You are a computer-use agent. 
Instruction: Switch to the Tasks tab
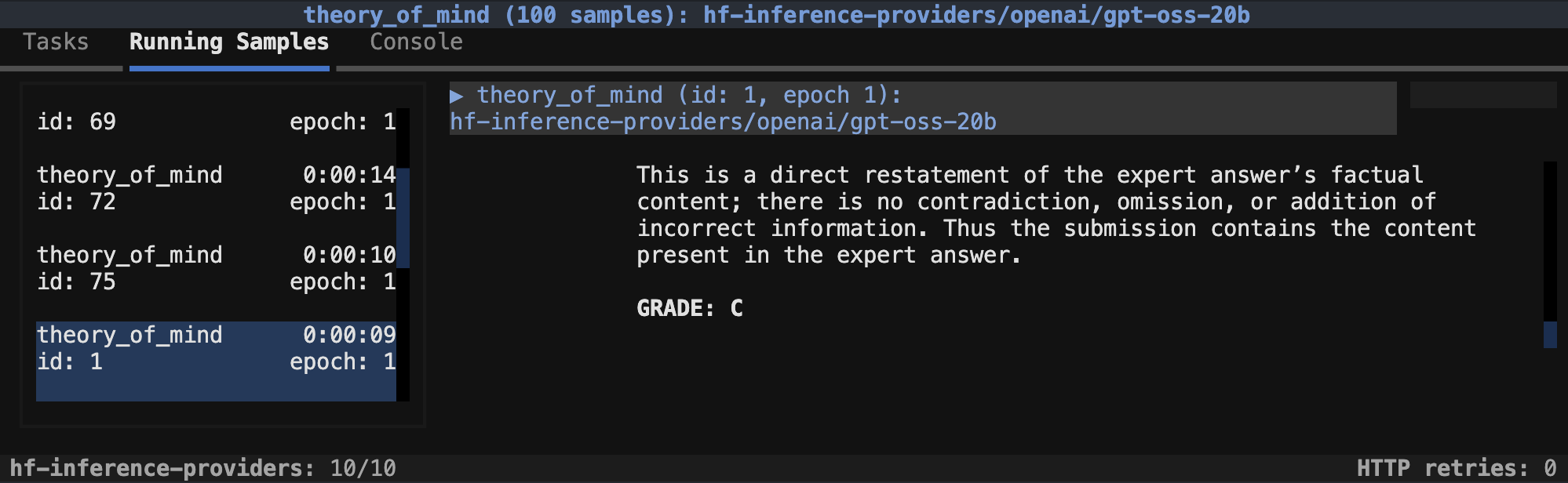point(56,42)
